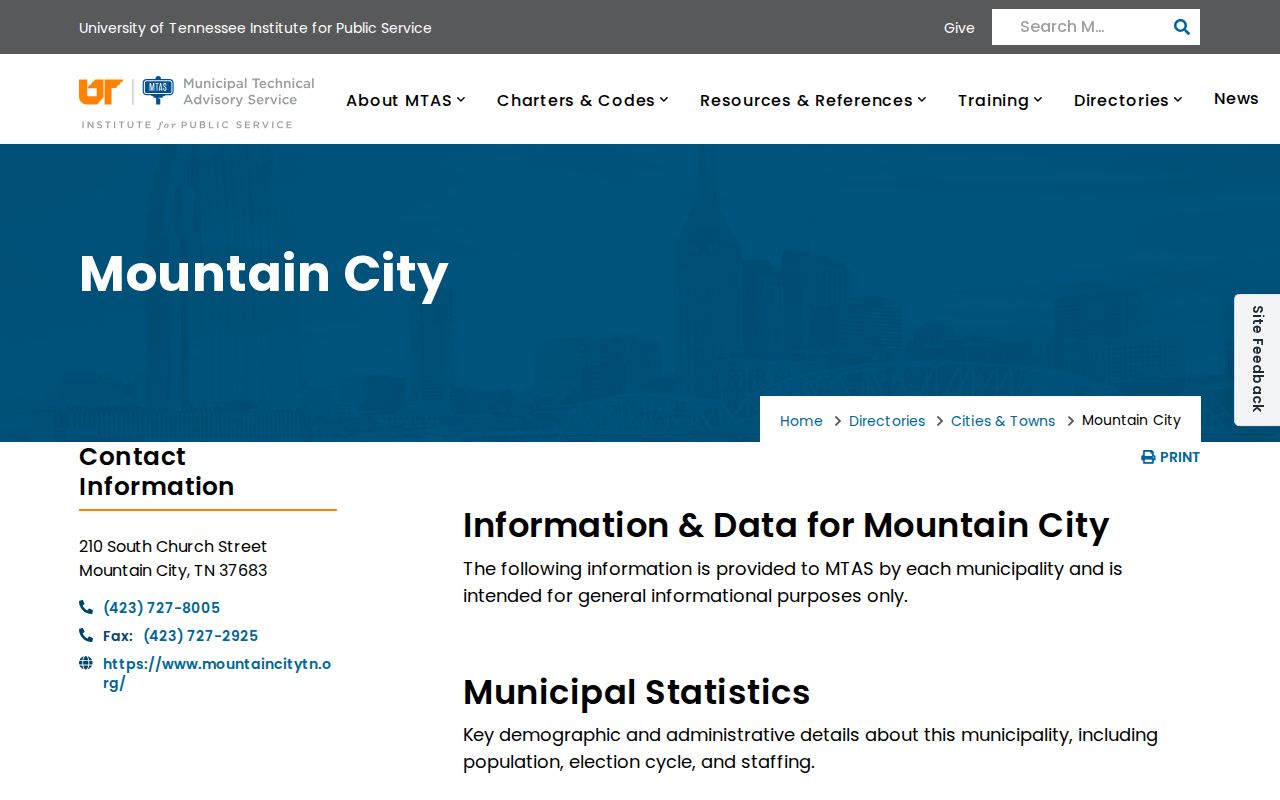Click University of Tennessee Institute for Public Service
The image size is (1280, 800).
[x=255, y=28]
